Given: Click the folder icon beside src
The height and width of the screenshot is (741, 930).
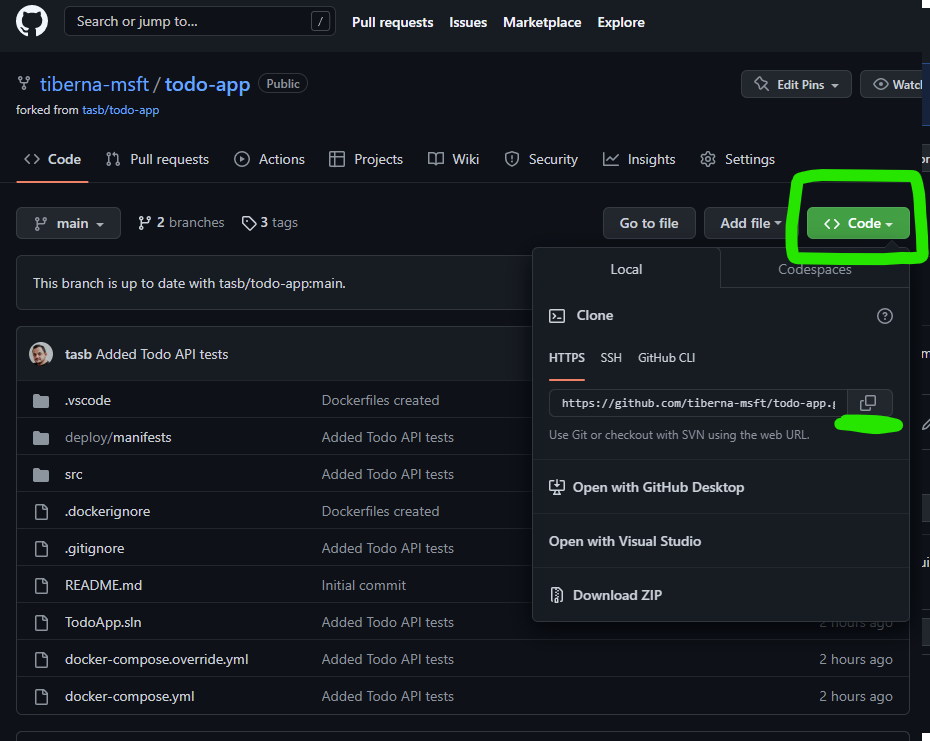Looking at the screenshot, I should (40, 473).
